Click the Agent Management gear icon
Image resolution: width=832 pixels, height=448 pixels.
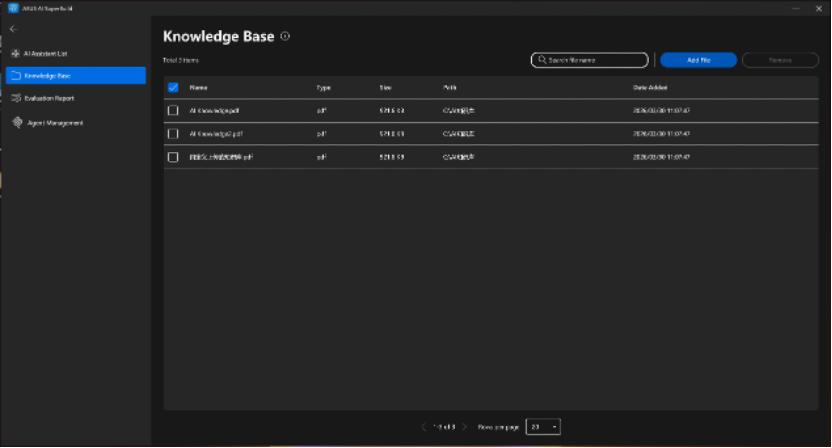pyautogui.click(x=18, y=123)
